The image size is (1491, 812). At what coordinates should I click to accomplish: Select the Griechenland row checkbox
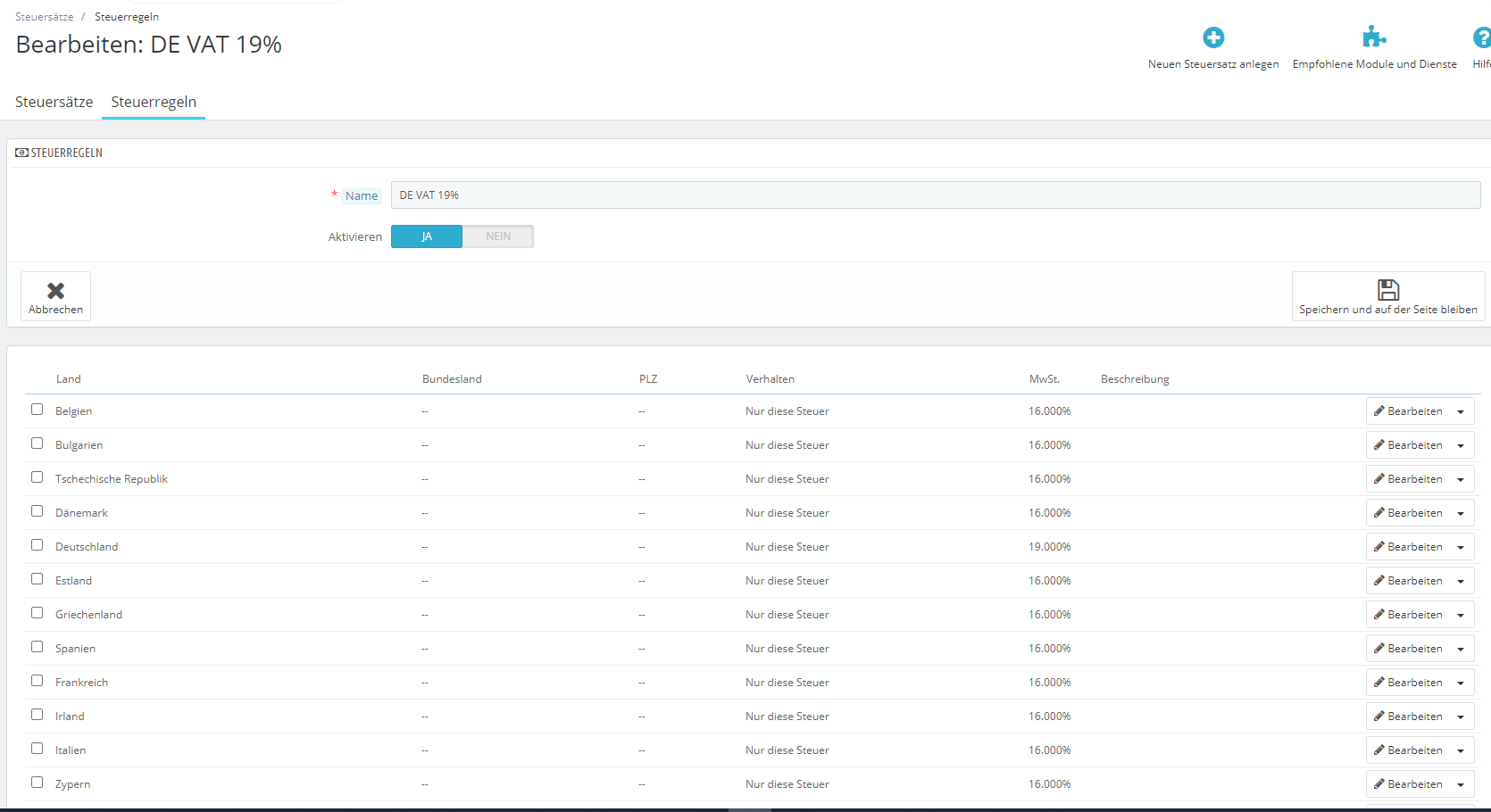point(37,613)
